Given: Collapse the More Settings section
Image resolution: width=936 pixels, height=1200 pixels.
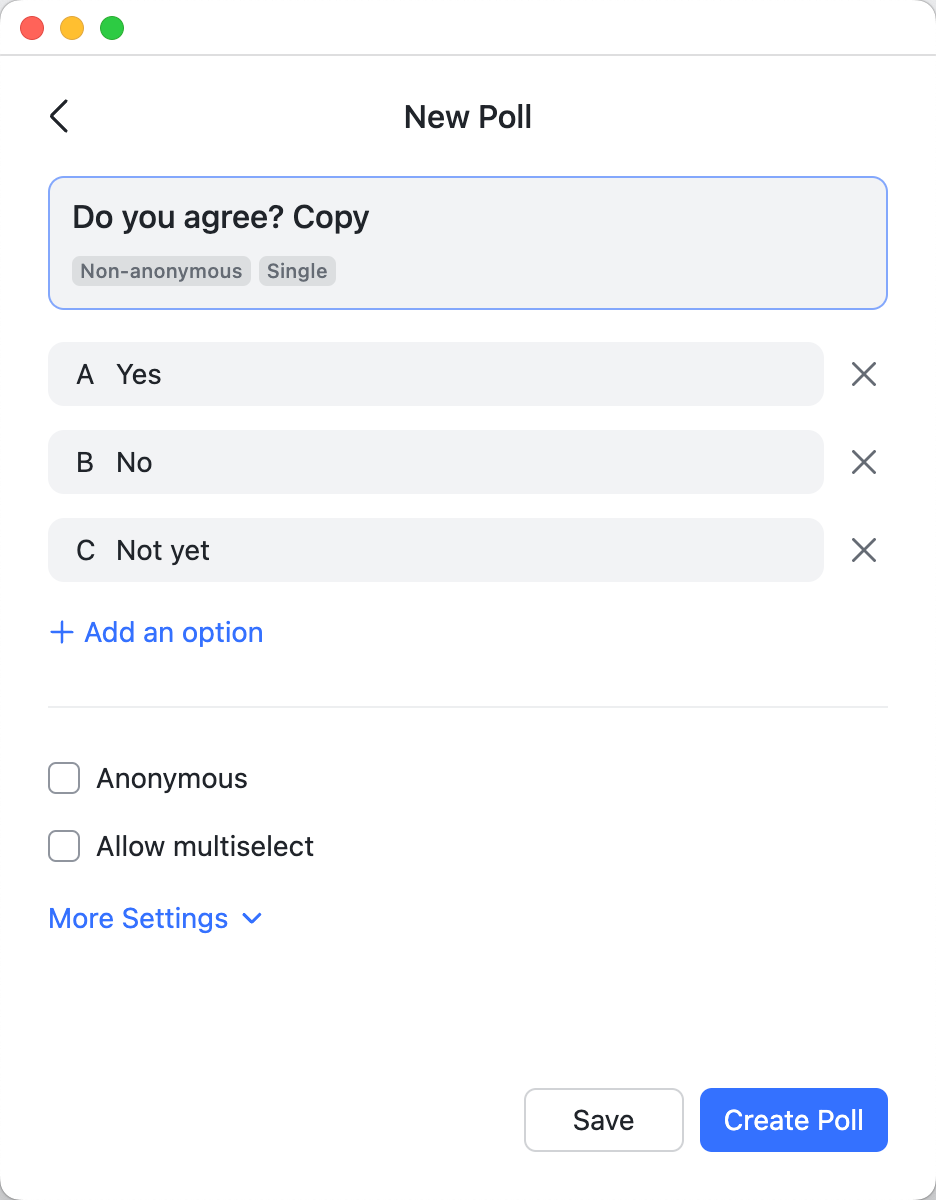Looking at the screenshot, I should pyautogui.click(x=138, y=918).
